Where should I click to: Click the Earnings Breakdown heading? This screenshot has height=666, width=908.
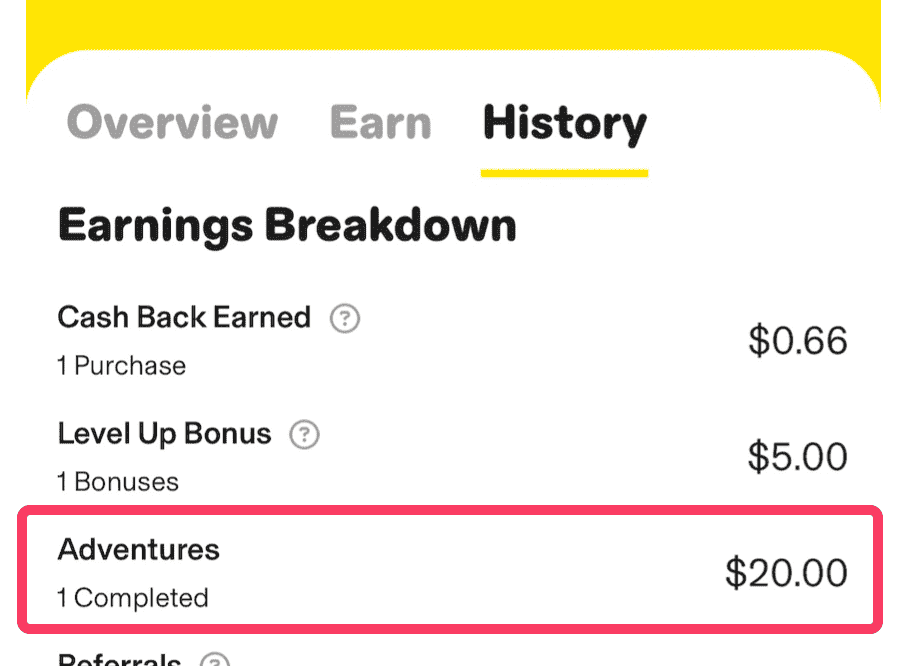287,225
